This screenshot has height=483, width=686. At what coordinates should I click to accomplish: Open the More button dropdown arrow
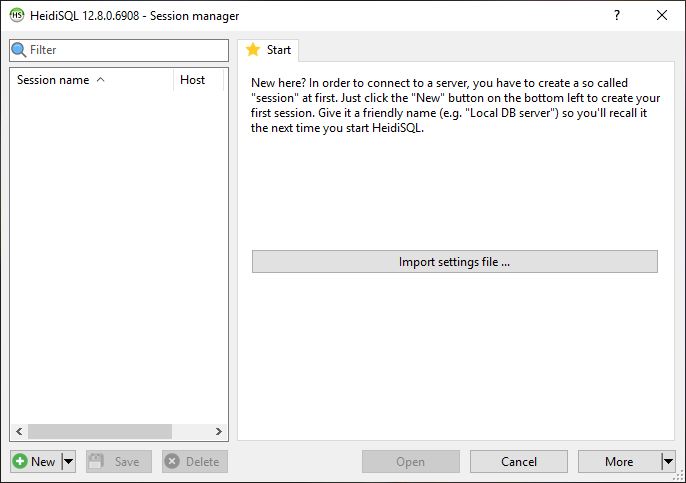click(x=668, y=461)
